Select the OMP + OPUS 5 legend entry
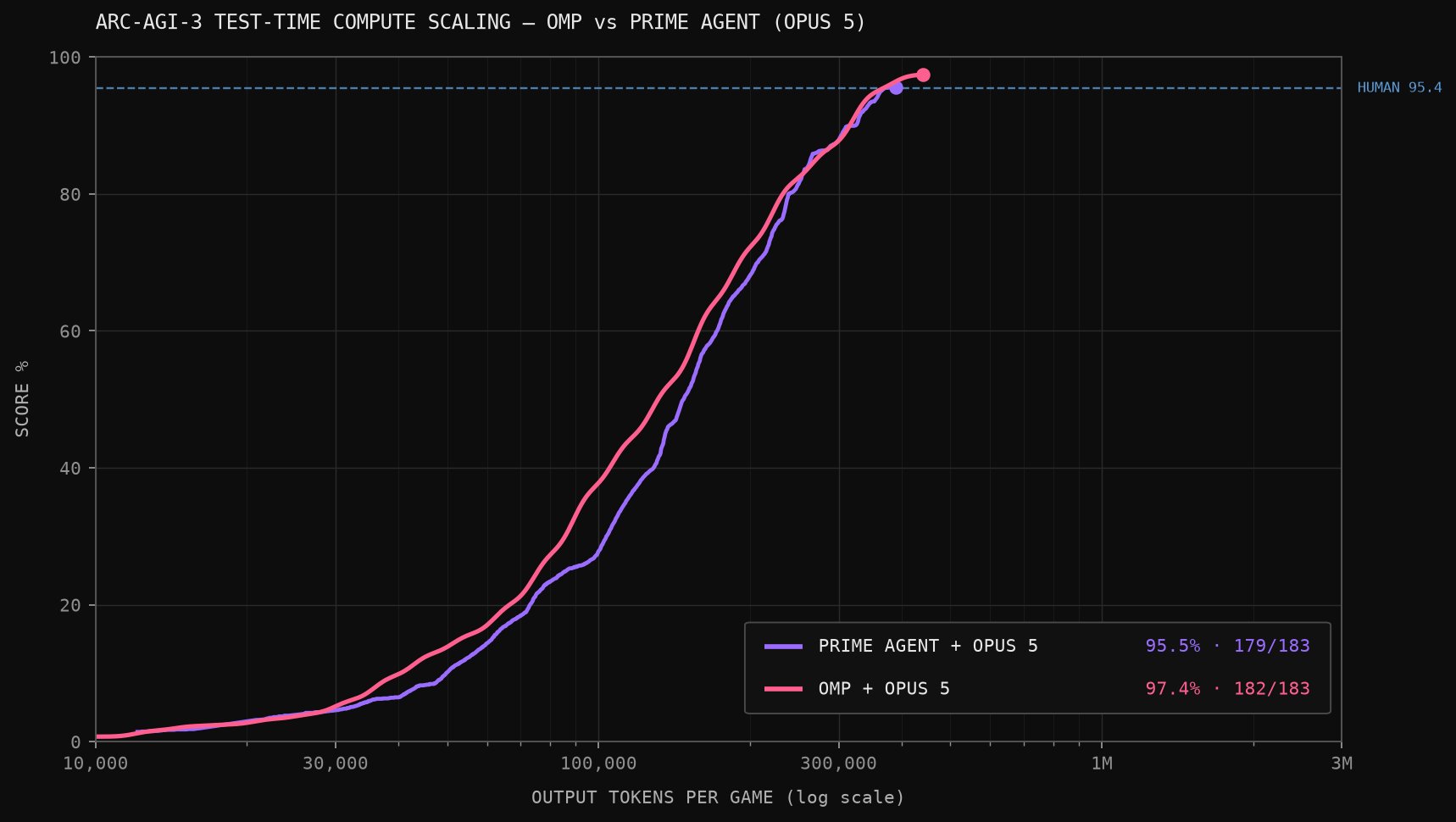The image size is (1456, 822). (1036, 688)
